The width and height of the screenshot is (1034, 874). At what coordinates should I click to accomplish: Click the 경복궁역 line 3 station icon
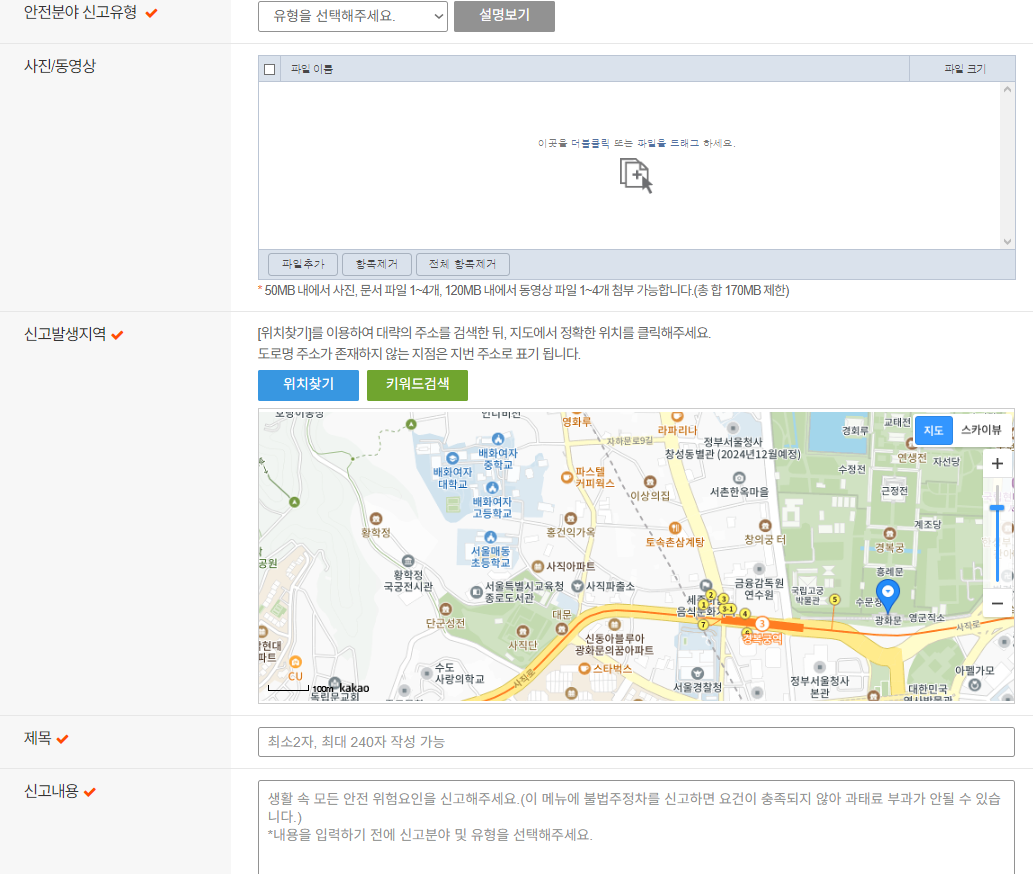(762, 623)
